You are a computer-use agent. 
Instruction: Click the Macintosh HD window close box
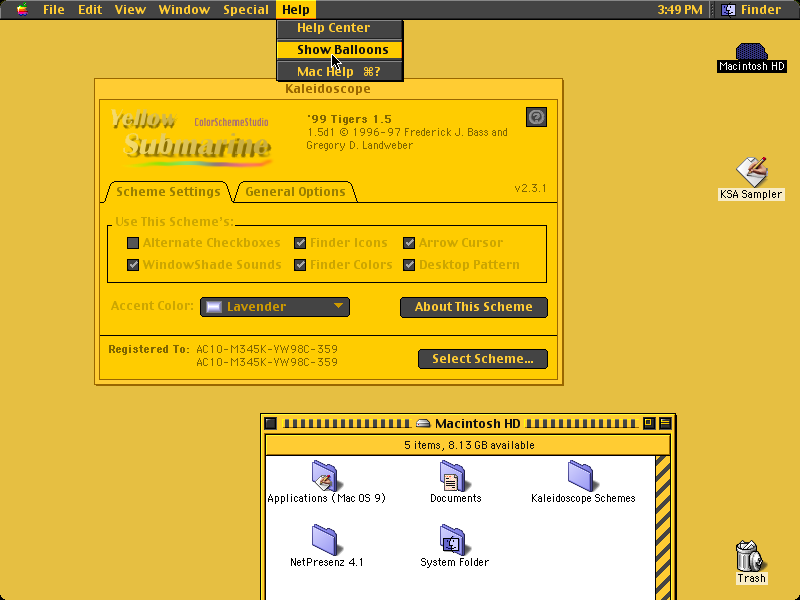[x=271, y=423]
